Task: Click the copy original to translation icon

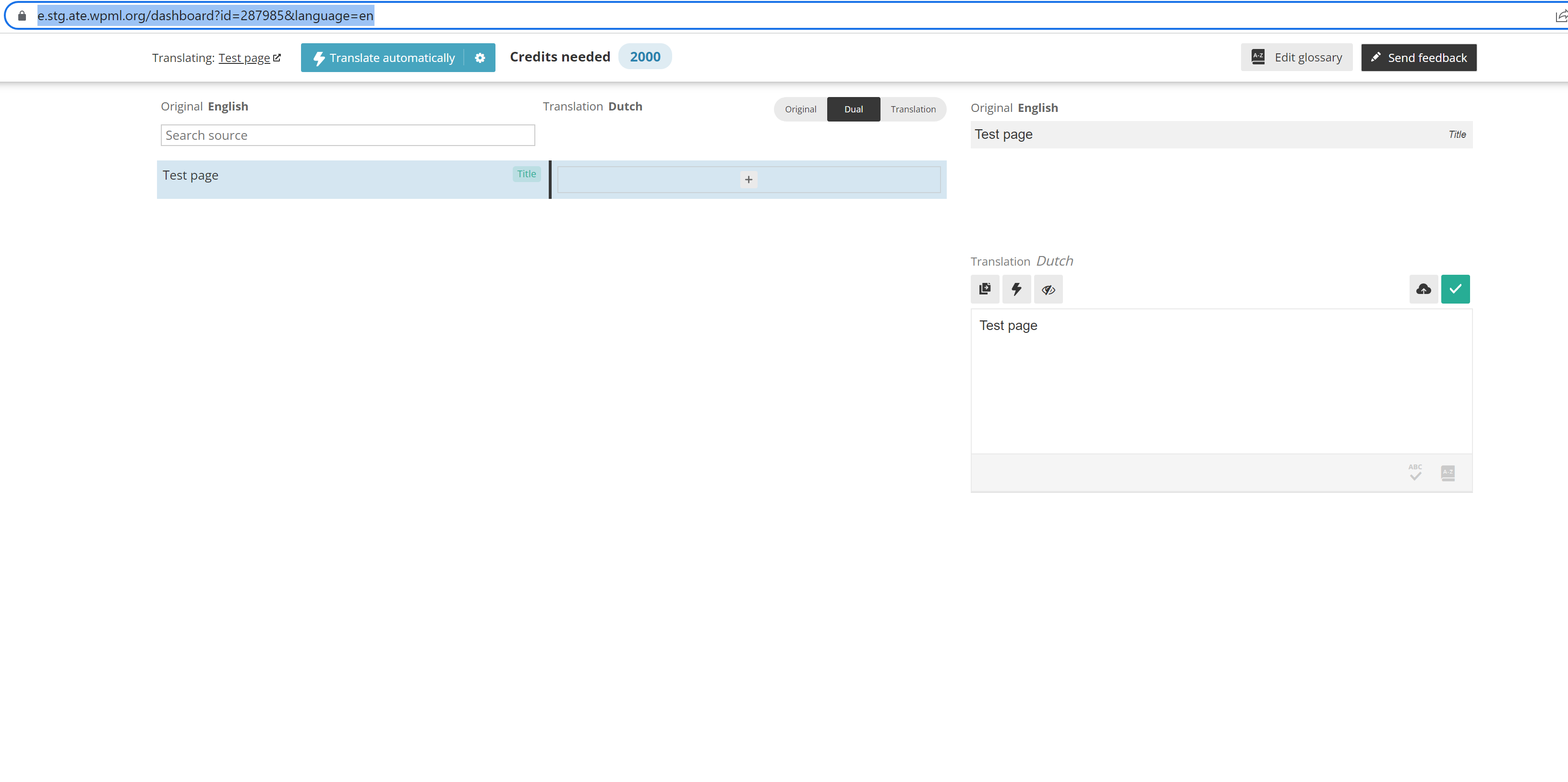Action: (x=985, y=289)
